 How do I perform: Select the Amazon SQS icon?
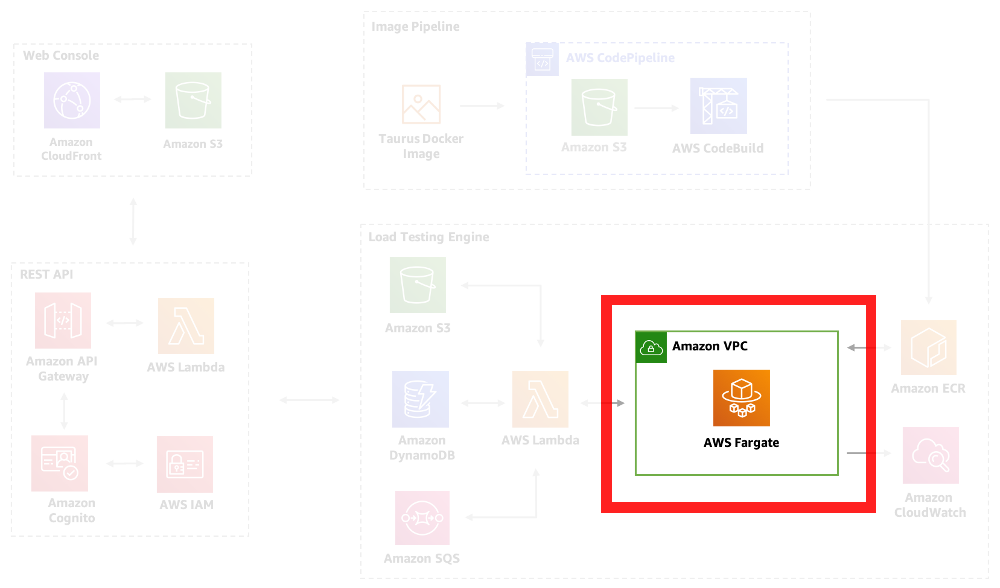point(422,518)
